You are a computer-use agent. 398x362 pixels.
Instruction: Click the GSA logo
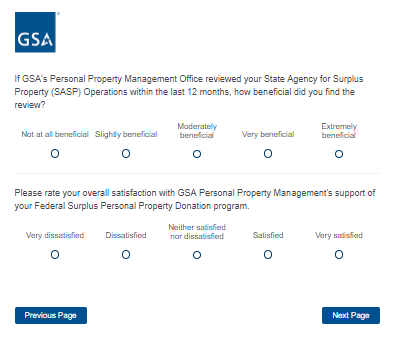tap(35, 32)
